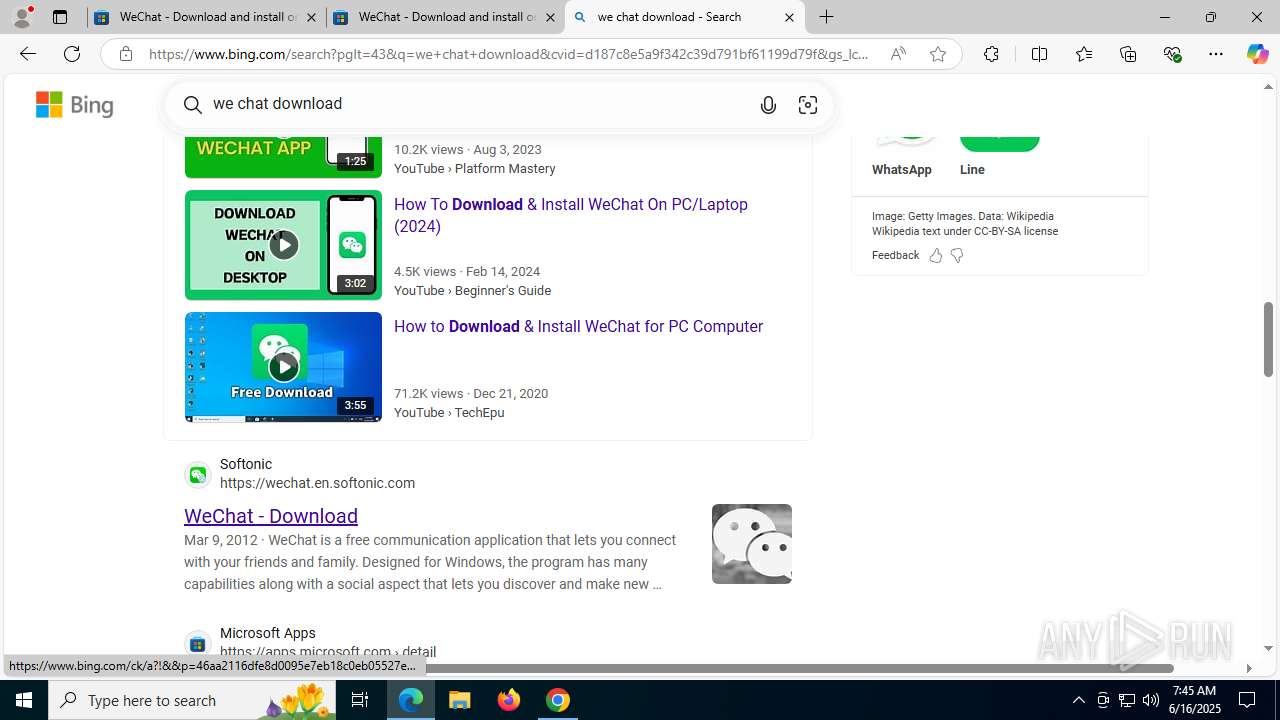Screen dimensions: 1280x720
Task: Click Softonic site favicon
Action: point(198,474)
